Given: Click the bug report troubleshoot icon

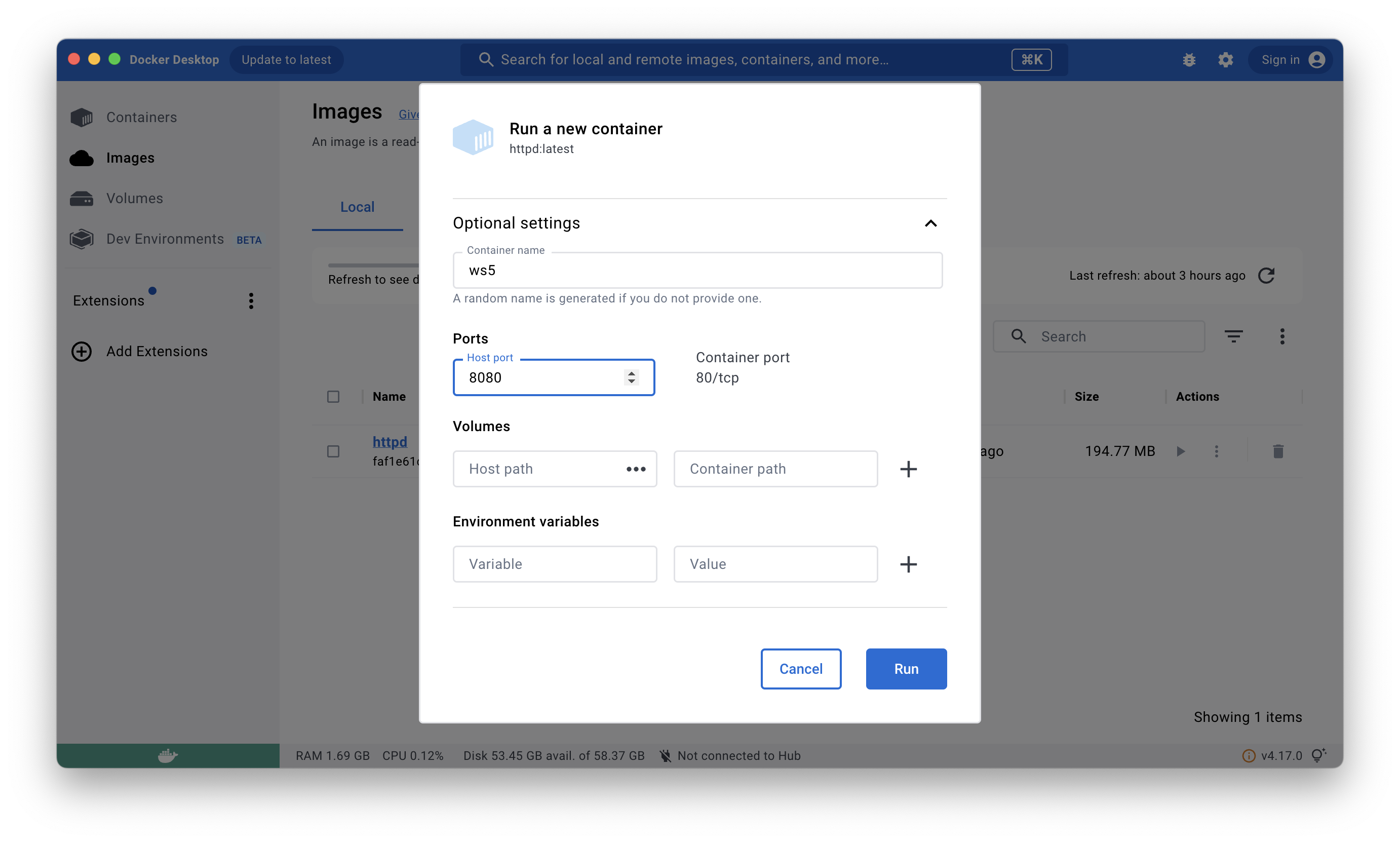Looking at the screenshot, I should (x=1189, y=60).
